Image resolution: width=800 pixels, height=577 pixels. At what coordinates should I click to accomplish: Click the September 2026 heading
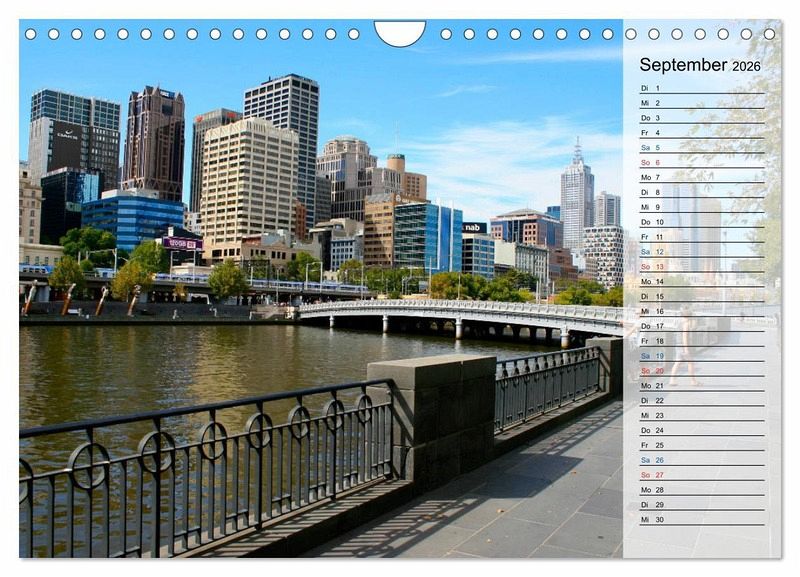699,65
